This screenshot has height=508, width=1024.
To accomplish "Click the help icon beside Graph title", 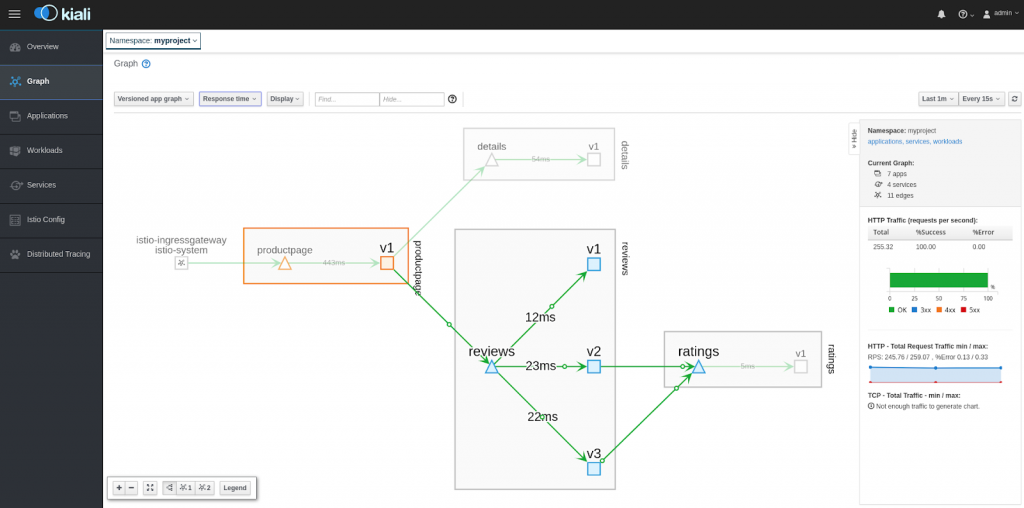I will [146, 63].
